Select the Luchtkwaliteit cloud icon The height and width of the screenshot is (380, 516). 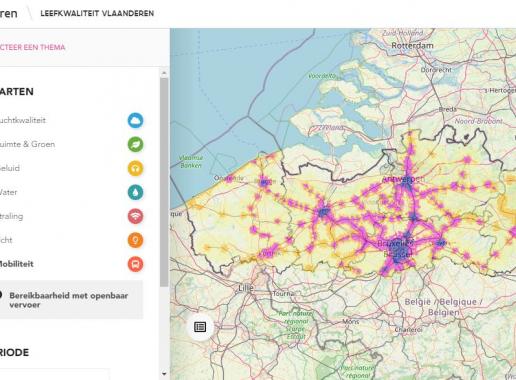pyautogui.click(x=135, y=120)
